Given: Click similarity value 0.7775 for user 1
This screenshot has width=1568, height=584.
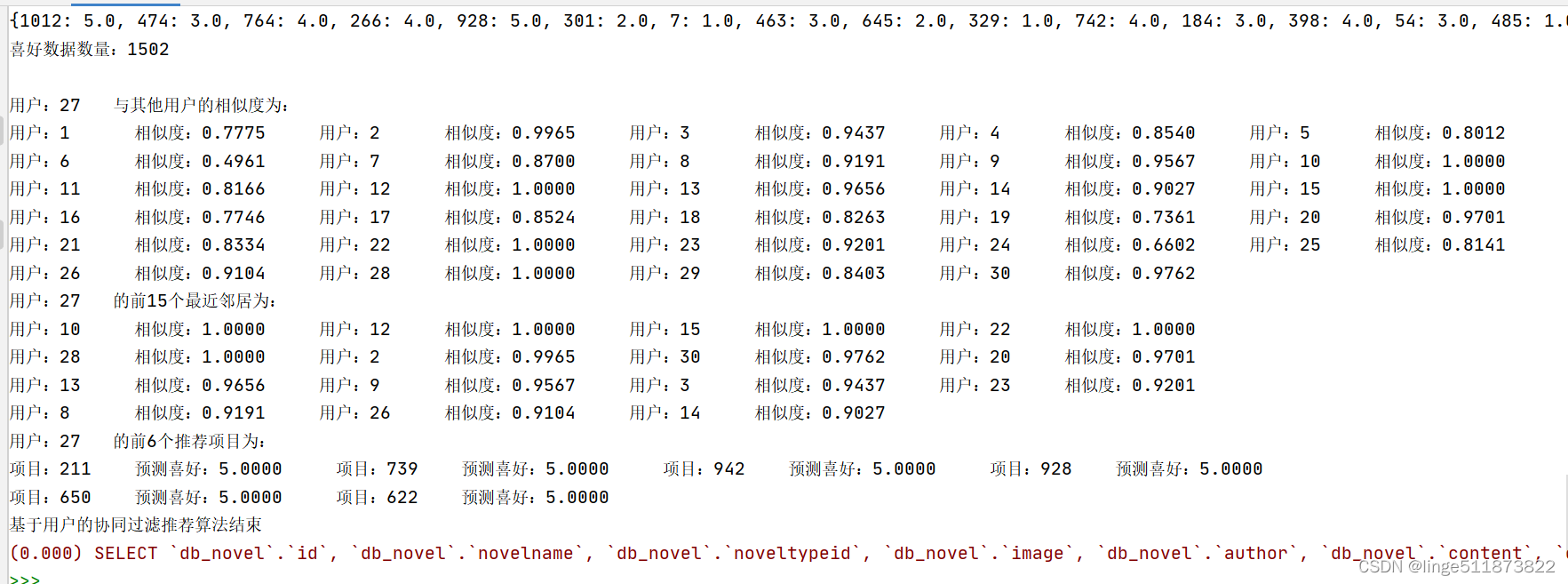Looking at the screenshot, I should tap(233, 133).
